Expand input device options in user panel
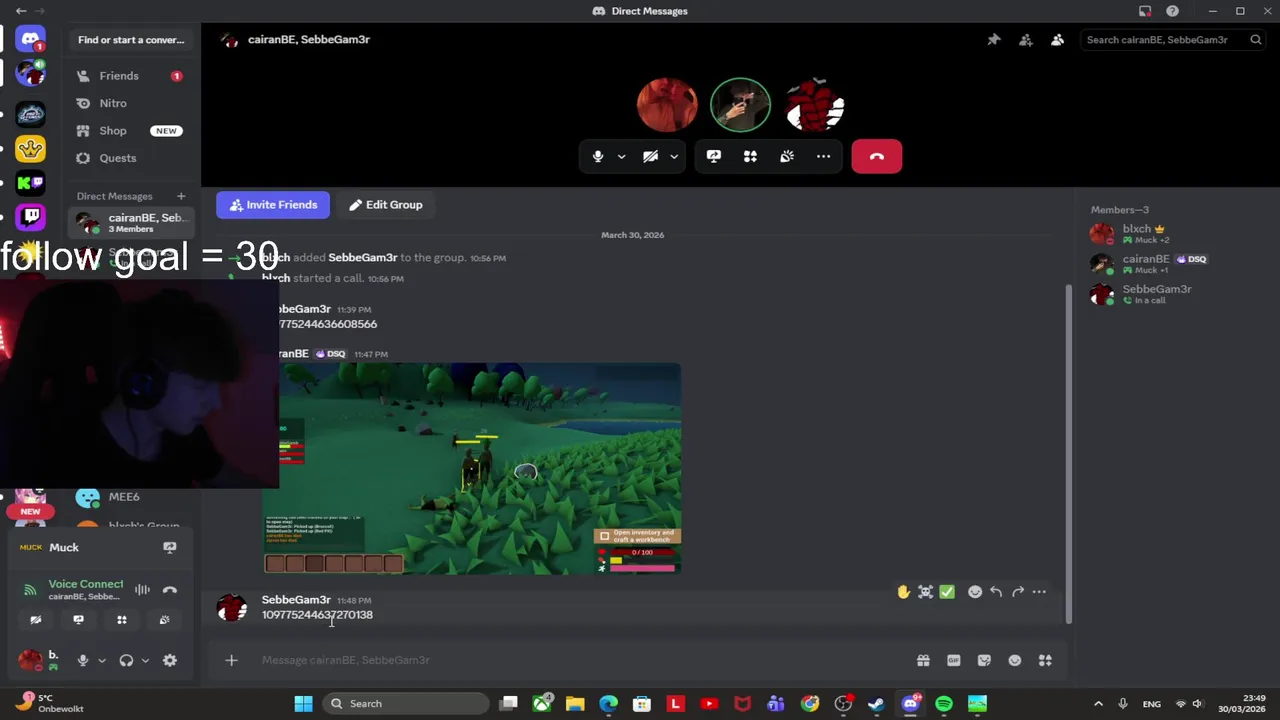 coord(101,660)
